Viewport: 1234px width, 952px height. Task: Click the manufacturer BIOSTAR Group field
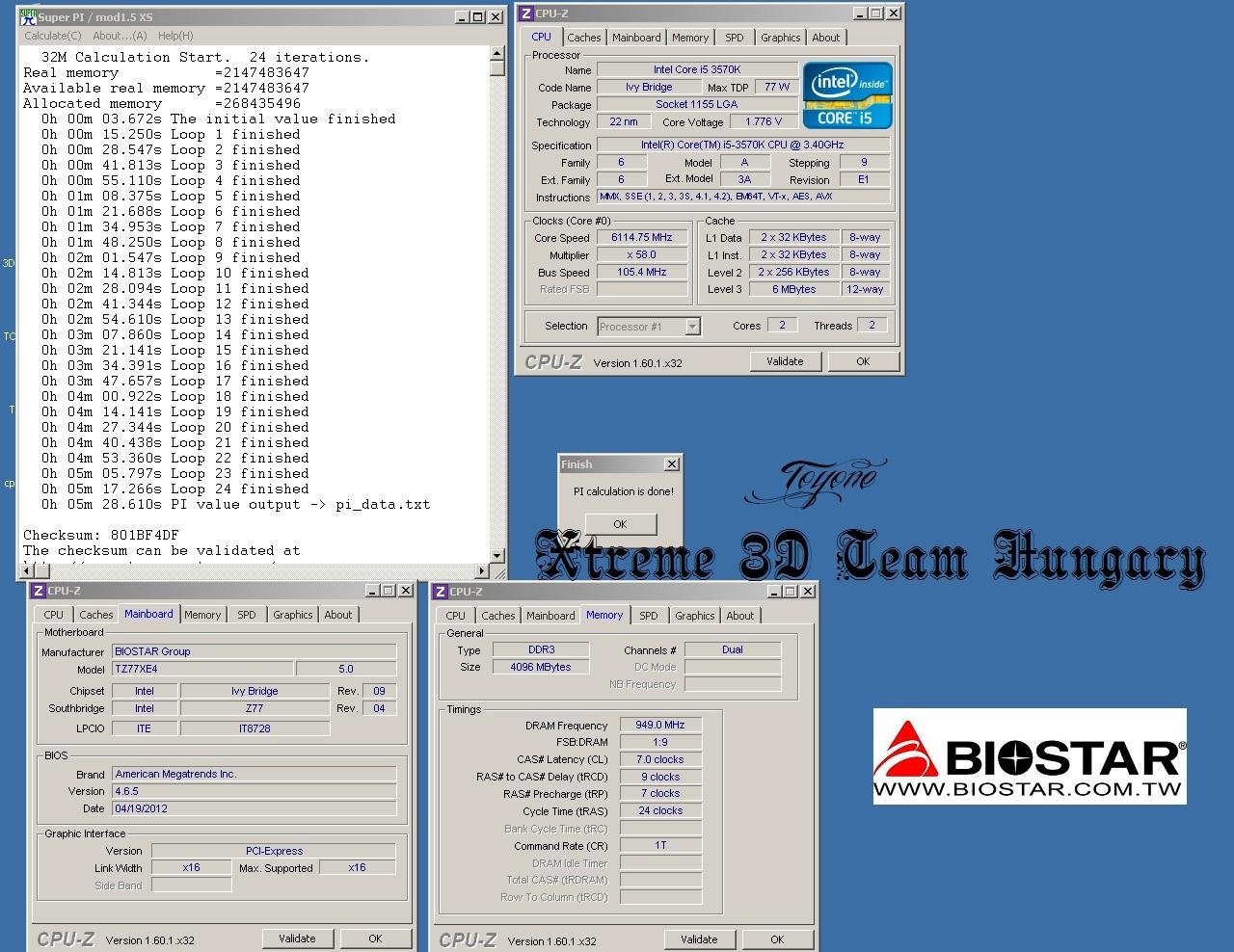pyautogui.click(x=254, y=651)
